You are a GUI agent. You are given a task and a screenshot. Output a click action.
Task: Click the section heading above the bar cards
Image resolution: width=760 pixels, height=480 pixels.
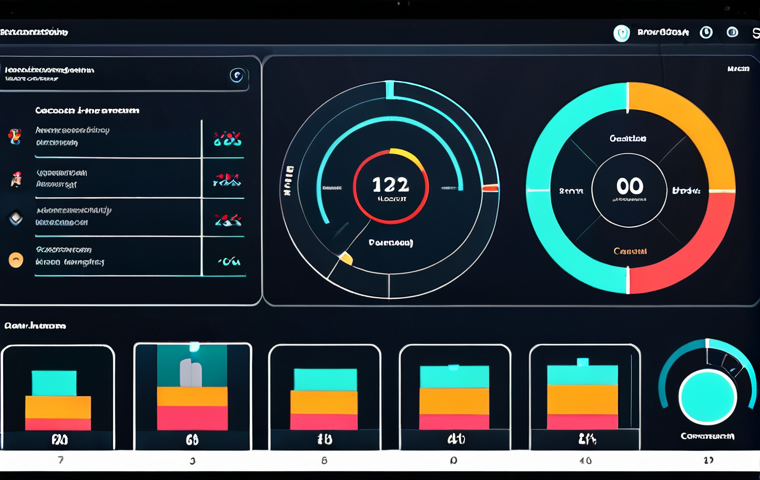[35, 326]
